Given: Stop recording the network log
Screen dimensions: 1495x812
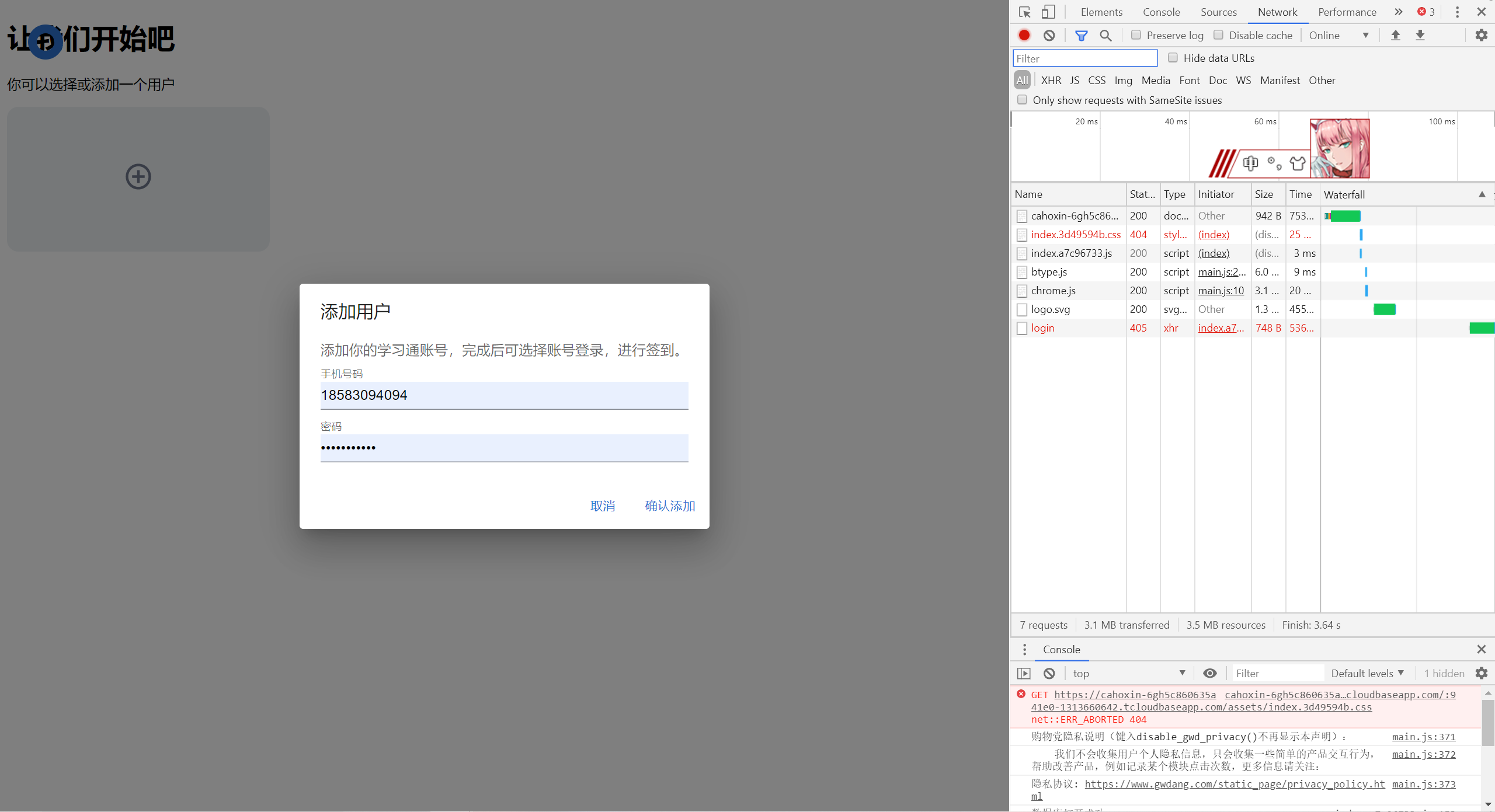Looking at the screenshot, I should [1024, 35].
